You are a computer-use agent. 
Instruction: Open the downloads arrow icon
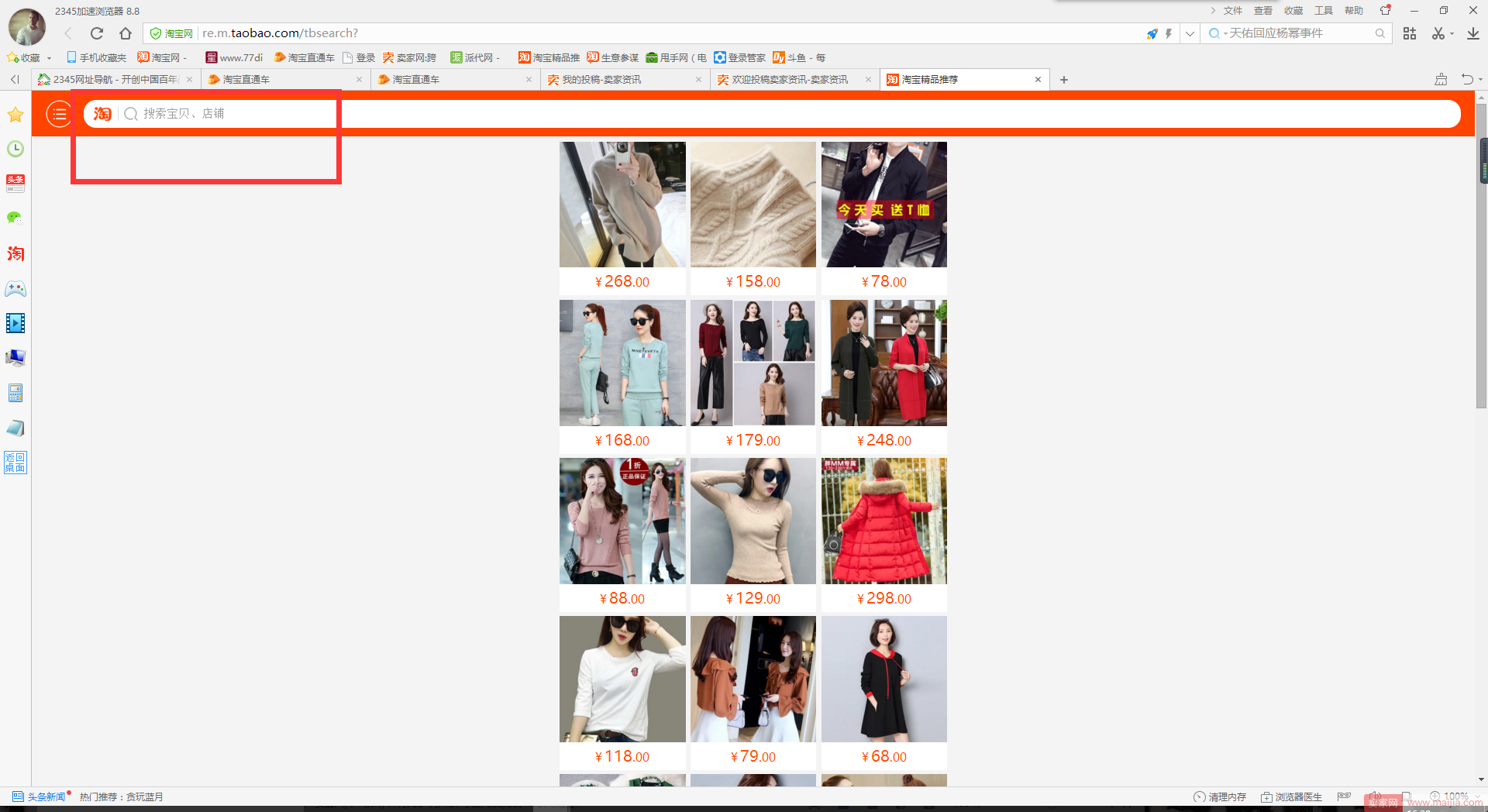pos(1473,33)
